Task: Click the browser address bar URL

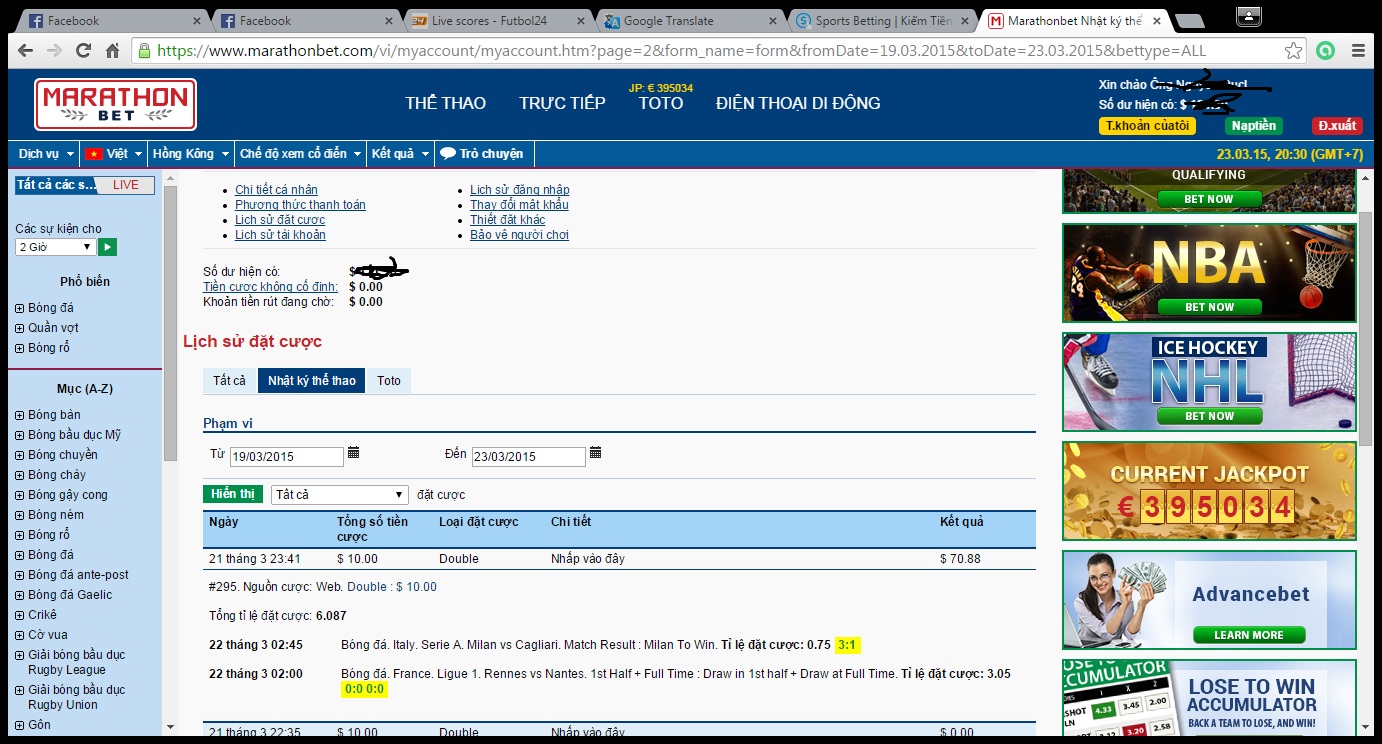Action: click(x=681, y=51)
